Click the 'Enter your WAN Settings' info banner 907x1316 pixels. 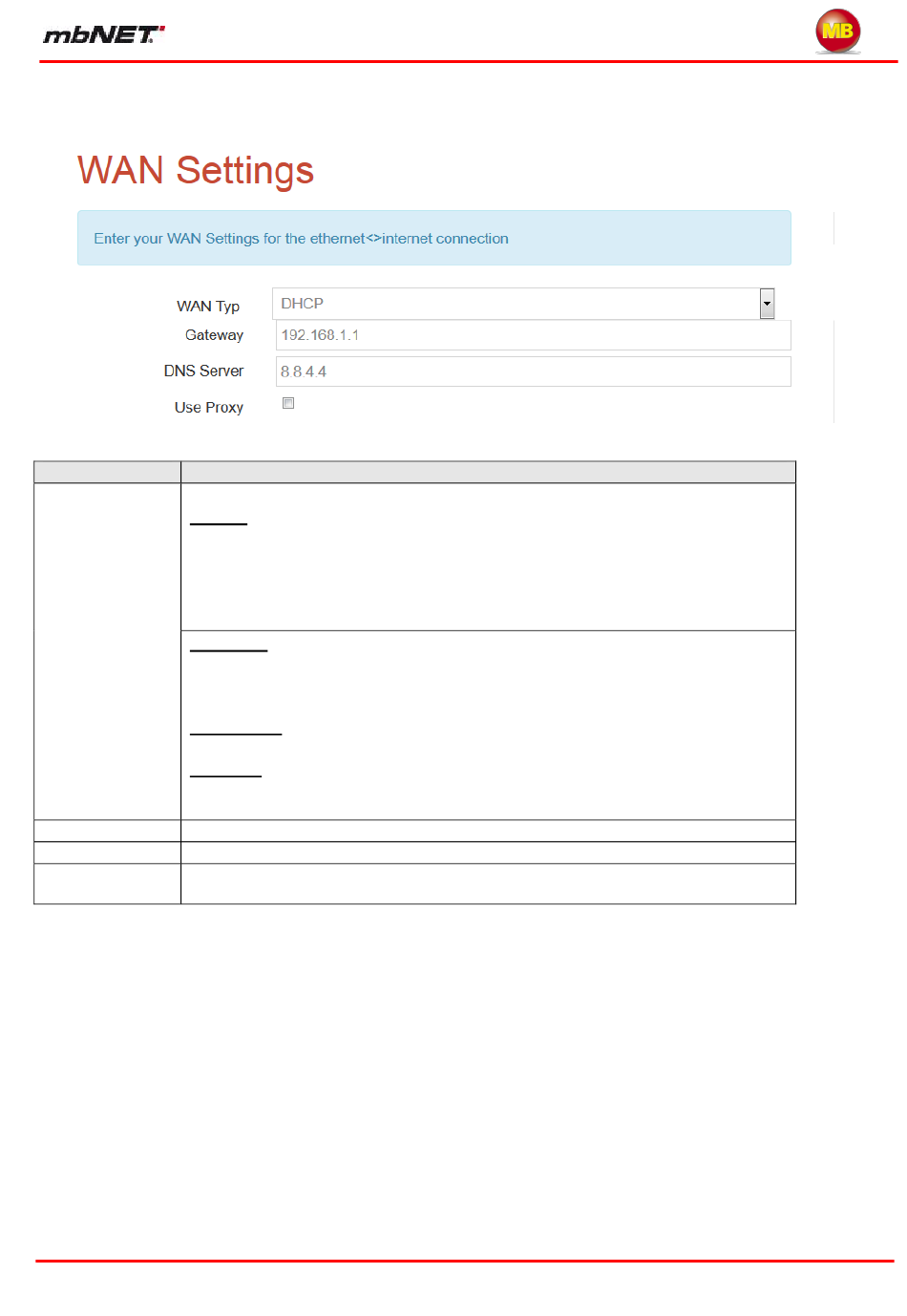tap(434, 238)
